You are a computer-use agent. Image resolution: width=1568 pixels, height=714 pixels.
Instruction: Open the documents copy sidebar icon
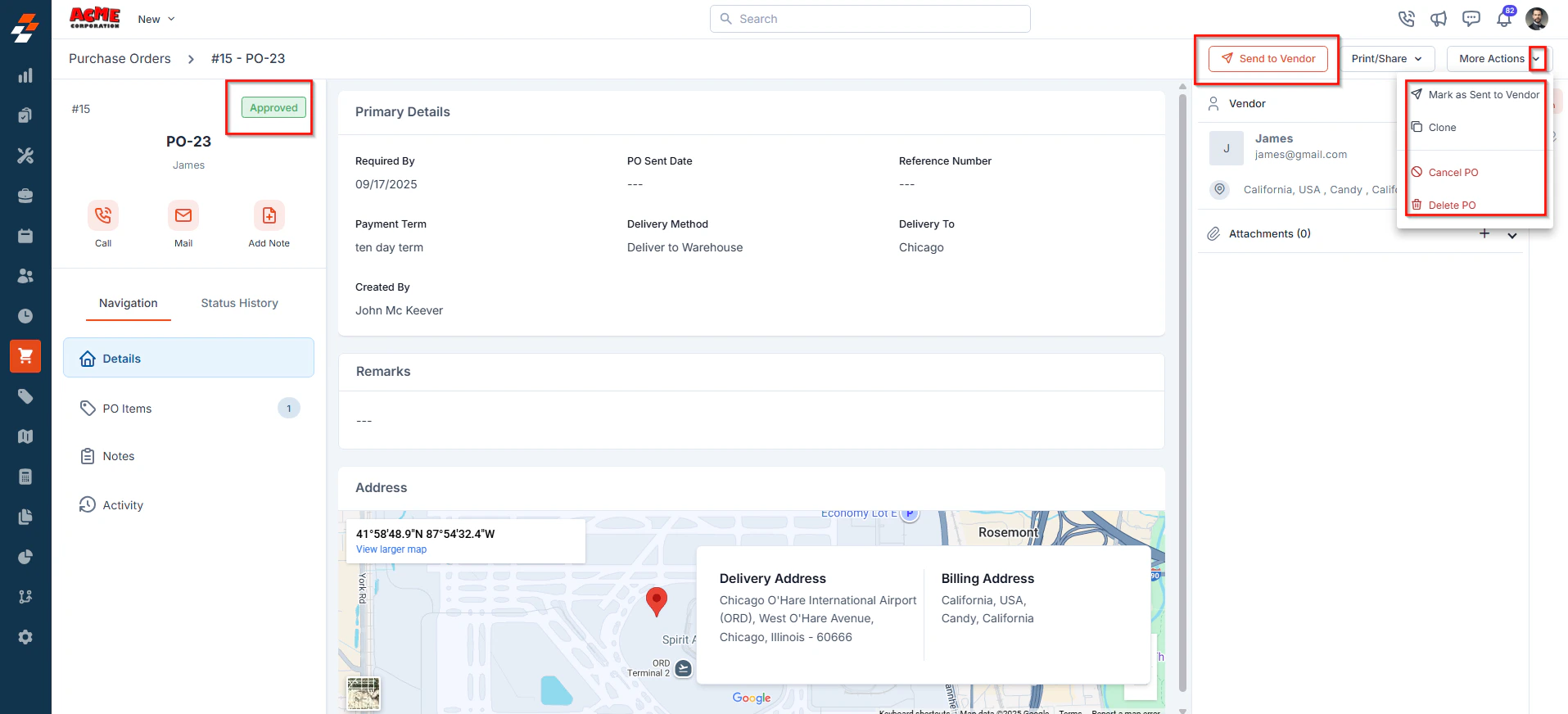coord(25,517)
